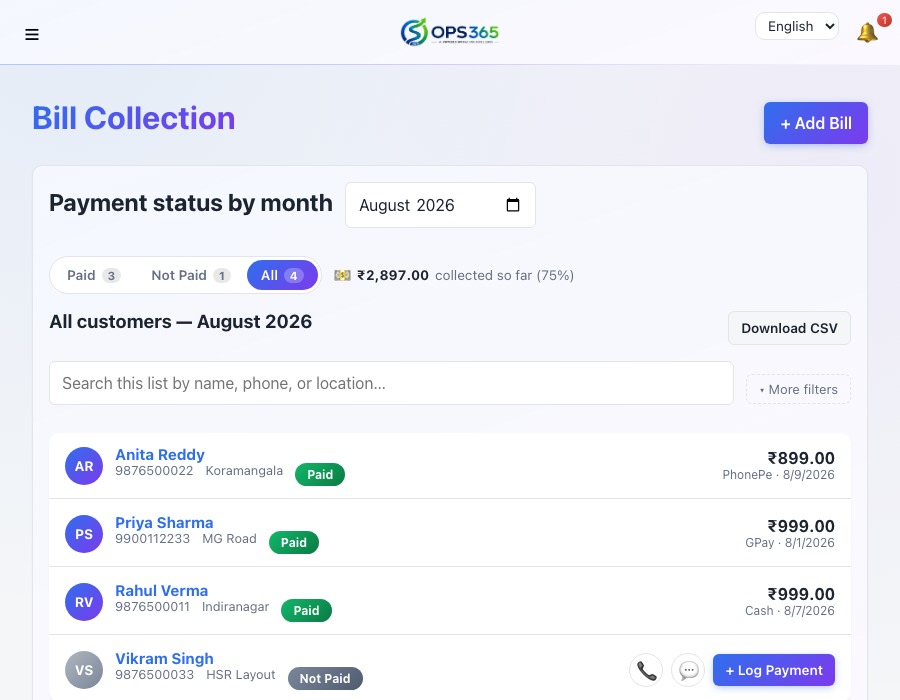The height and width of the screenshot is (700, 900).
Task: Click the Koramangala location text
Action: pyautogui.click(x=244, y=471)
